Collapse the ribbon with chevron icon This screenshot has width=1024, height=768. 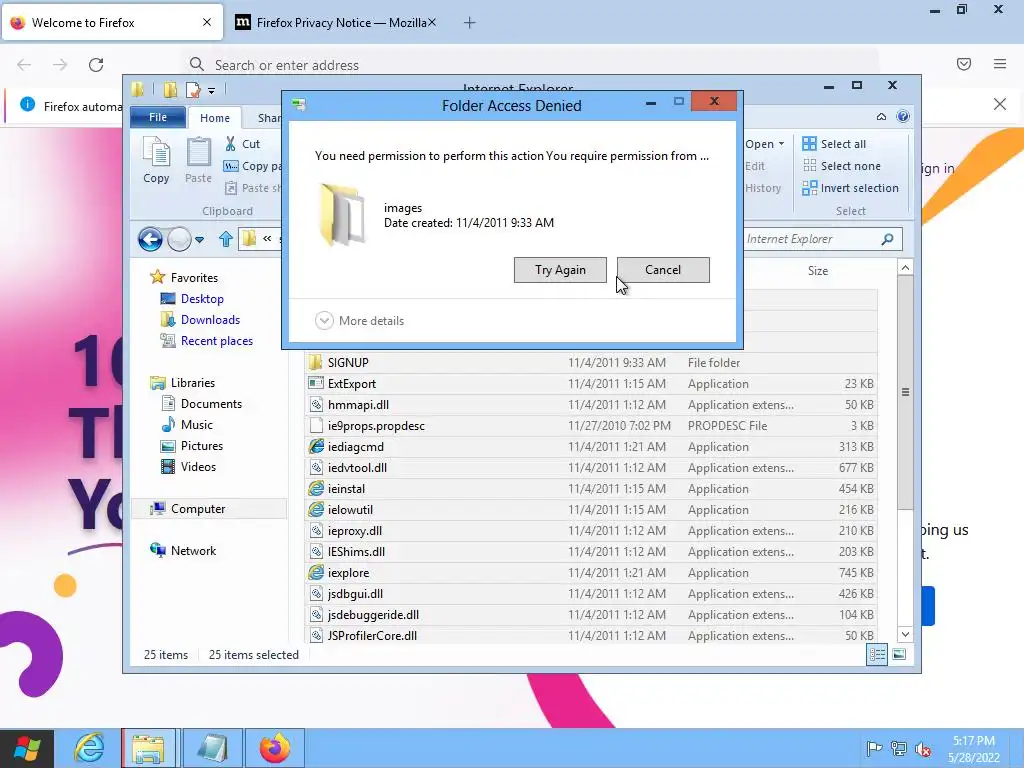pyautogui.click(x=882, y=116)
